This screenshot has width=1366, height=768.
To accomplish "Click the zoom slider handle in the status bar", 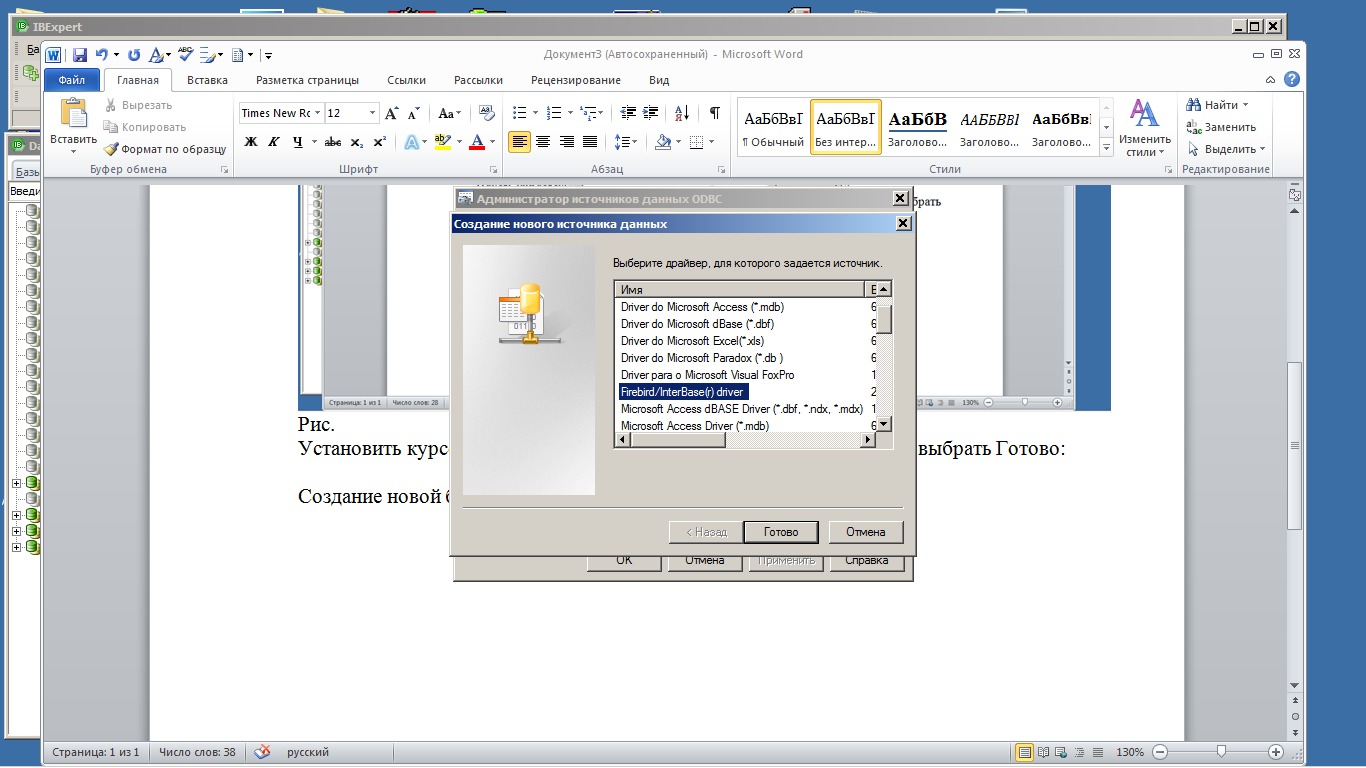I will 1221,752.
